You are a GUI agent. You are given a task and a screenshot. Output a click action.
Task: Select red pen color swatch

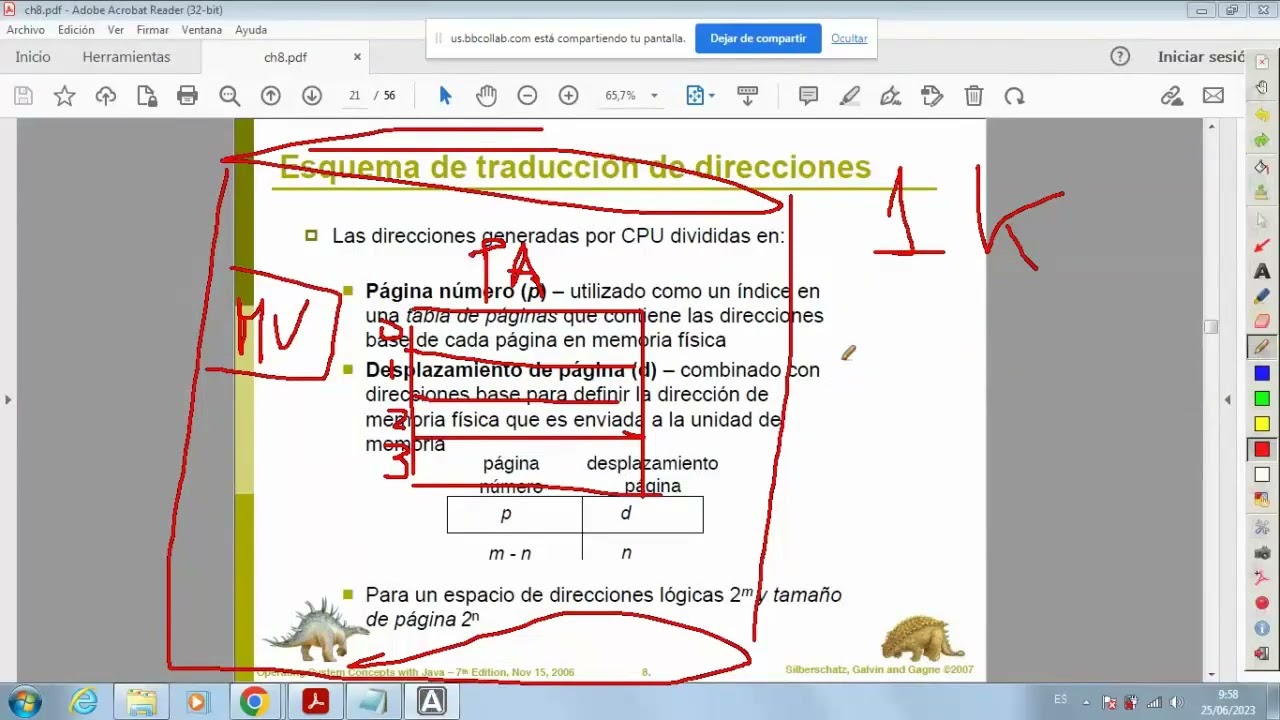[x=1262, y=450]
